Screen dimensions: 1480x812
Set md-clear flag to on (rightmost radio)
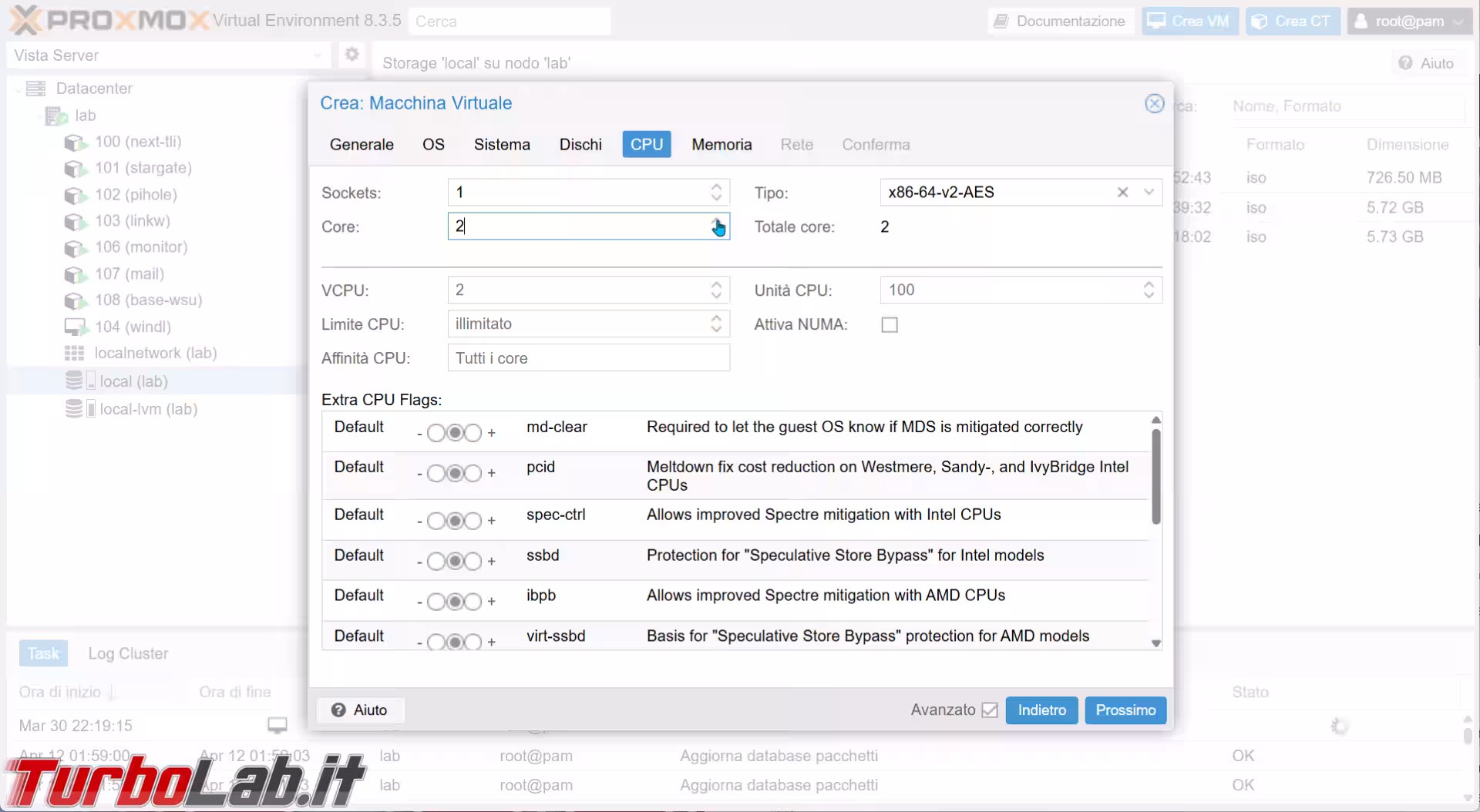[473, 433]
